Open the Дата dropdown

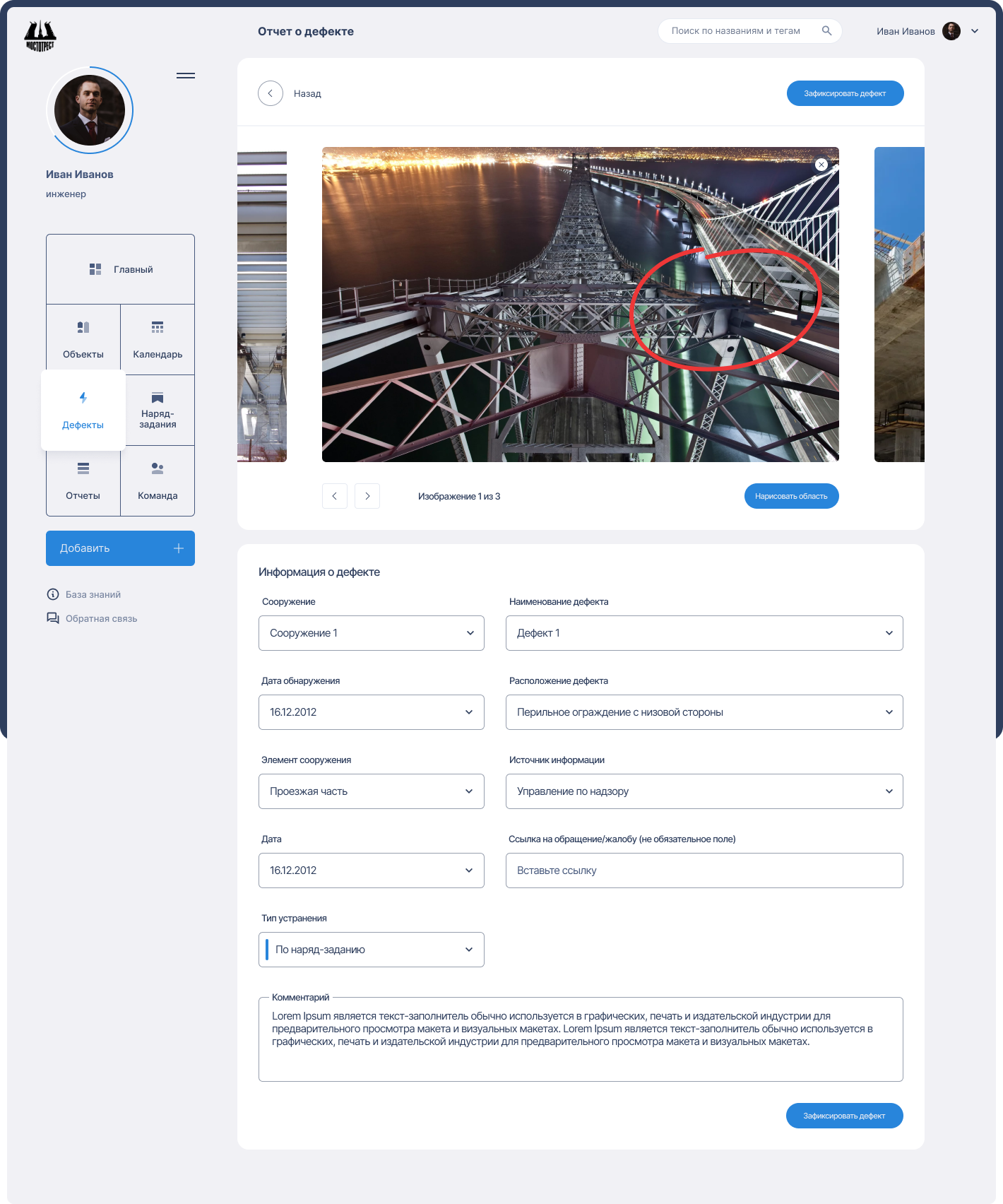pyautogui.click(x=372, y=870)
